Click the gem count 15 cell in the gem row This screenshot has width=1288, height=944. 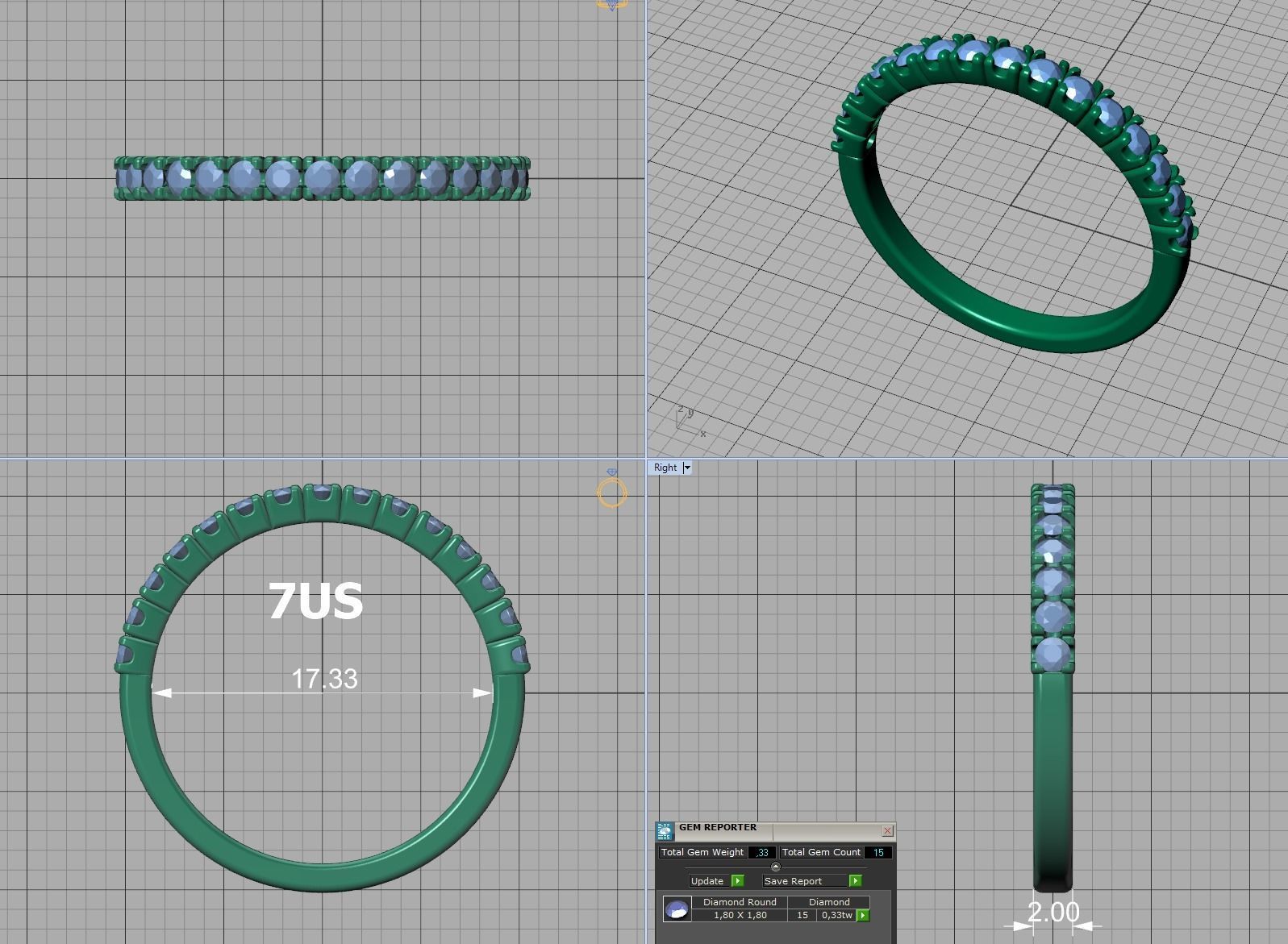802,915
